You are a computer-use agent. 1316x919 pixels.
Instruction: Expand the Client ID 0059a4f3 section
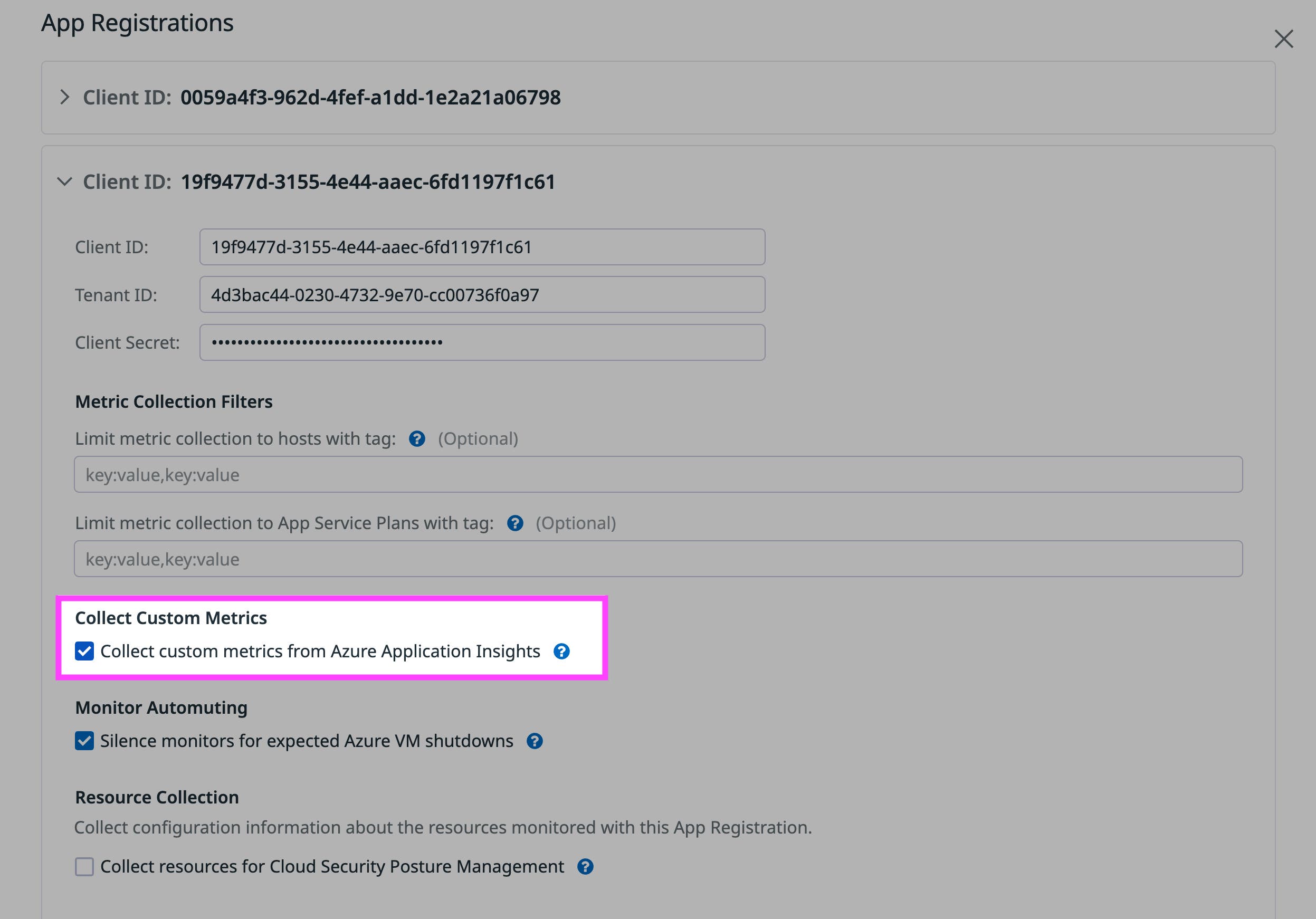(65, 98)
